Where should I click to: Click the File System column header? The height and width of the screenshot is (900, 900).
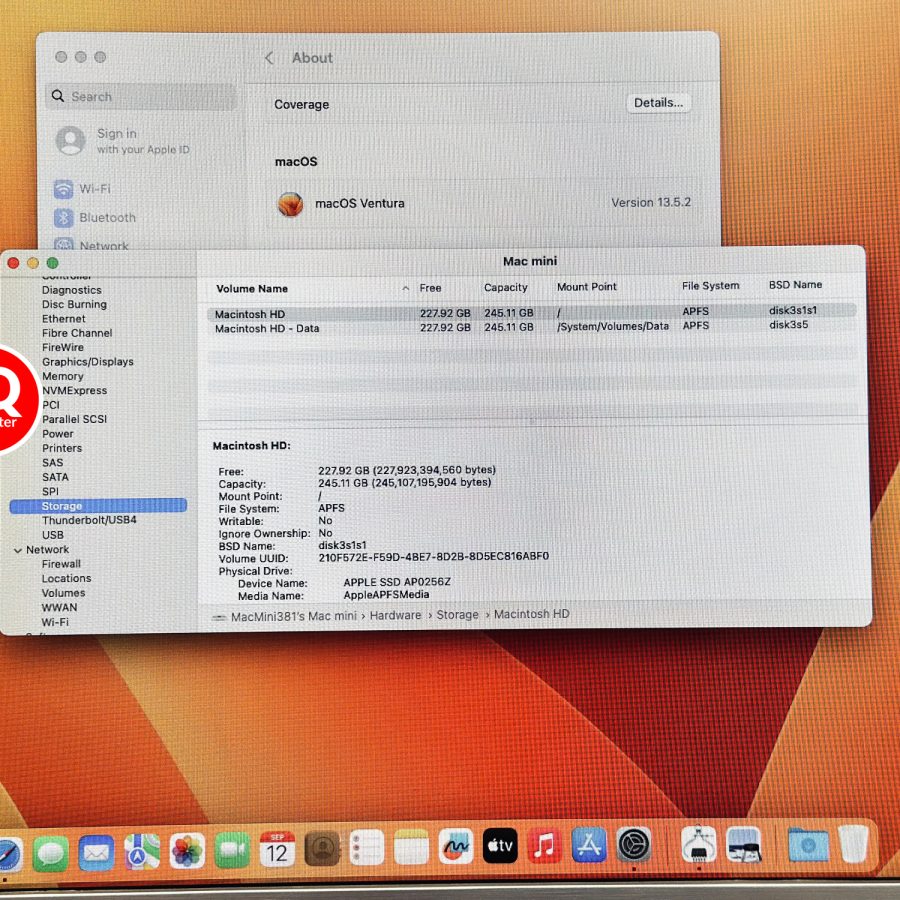[711, 286]
